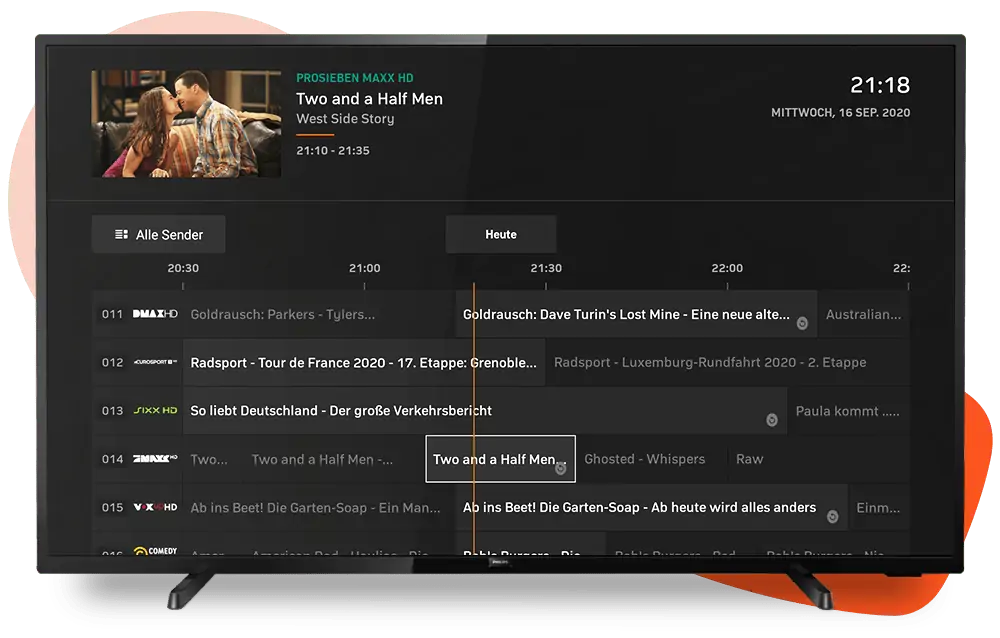Open the Two and a Half Men preview thumbnail
1000x638 pixels.
186,124
